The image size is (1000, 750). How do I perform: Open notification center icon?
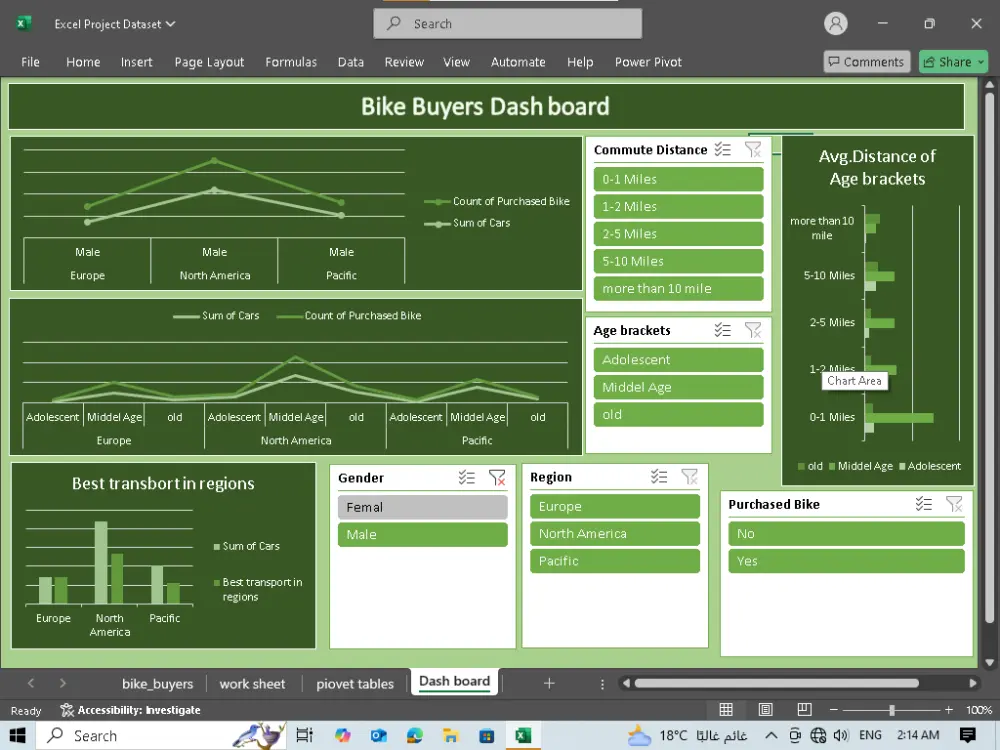967,735
